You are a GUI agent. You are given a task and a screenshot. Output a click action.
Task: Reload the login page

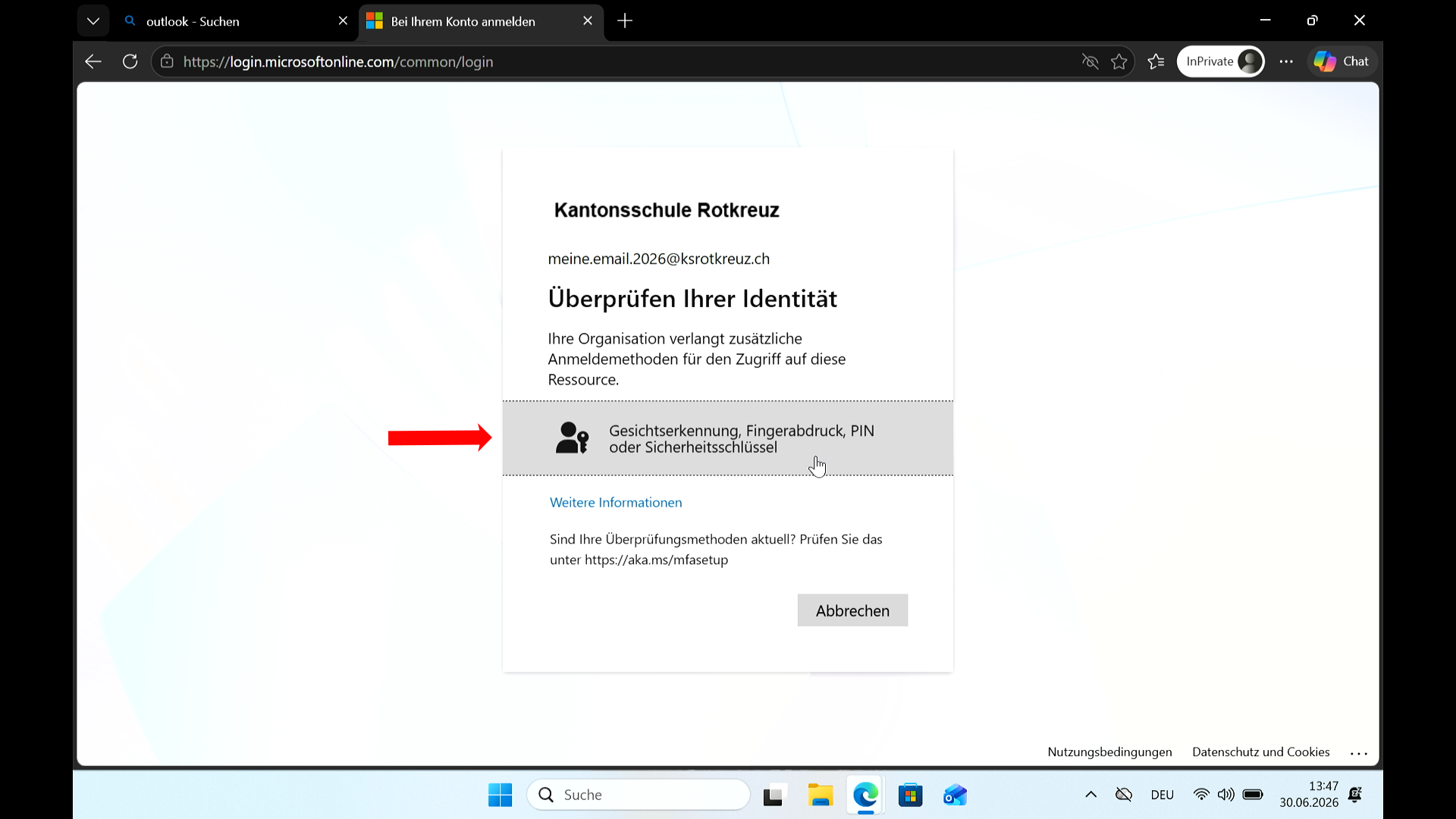pyautogui.click(x=130, y=61)
